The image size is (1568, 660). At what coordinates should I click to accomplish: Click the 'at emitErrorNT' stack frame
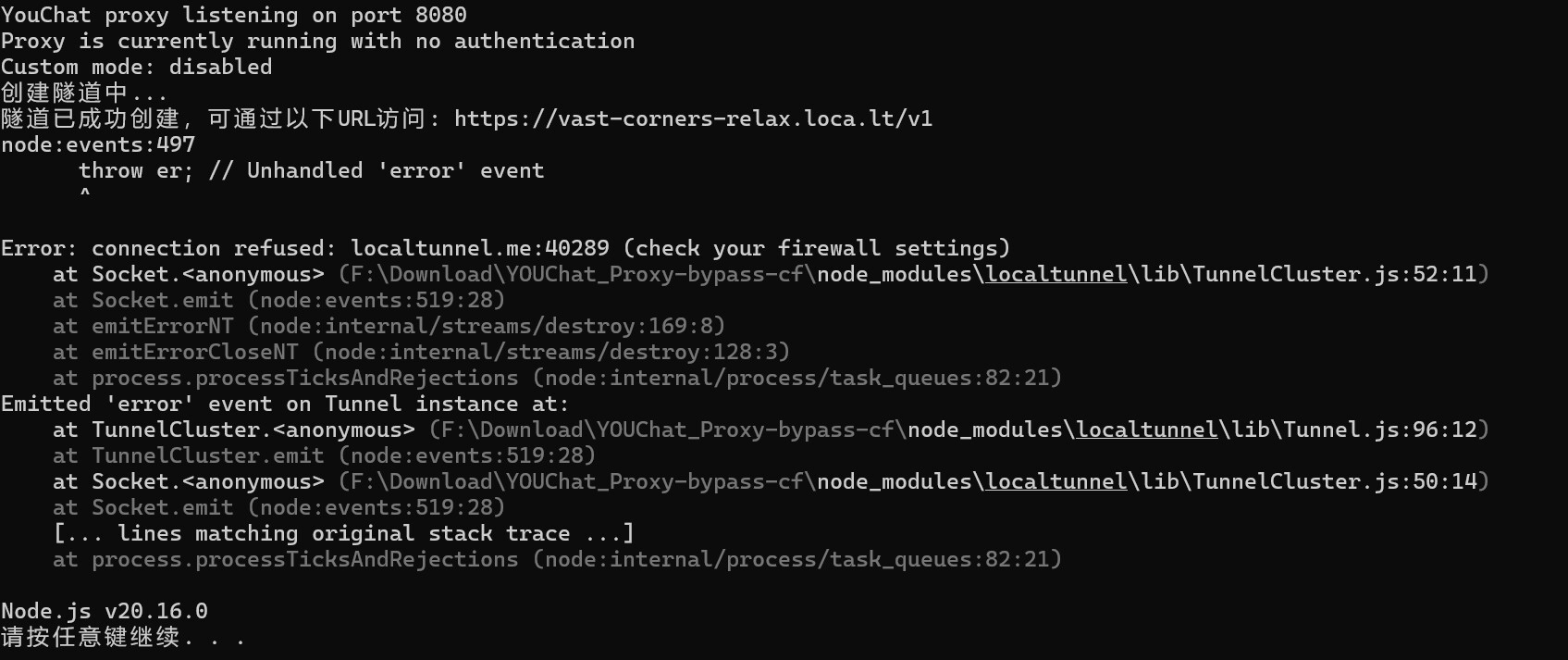tap(389, 327)
